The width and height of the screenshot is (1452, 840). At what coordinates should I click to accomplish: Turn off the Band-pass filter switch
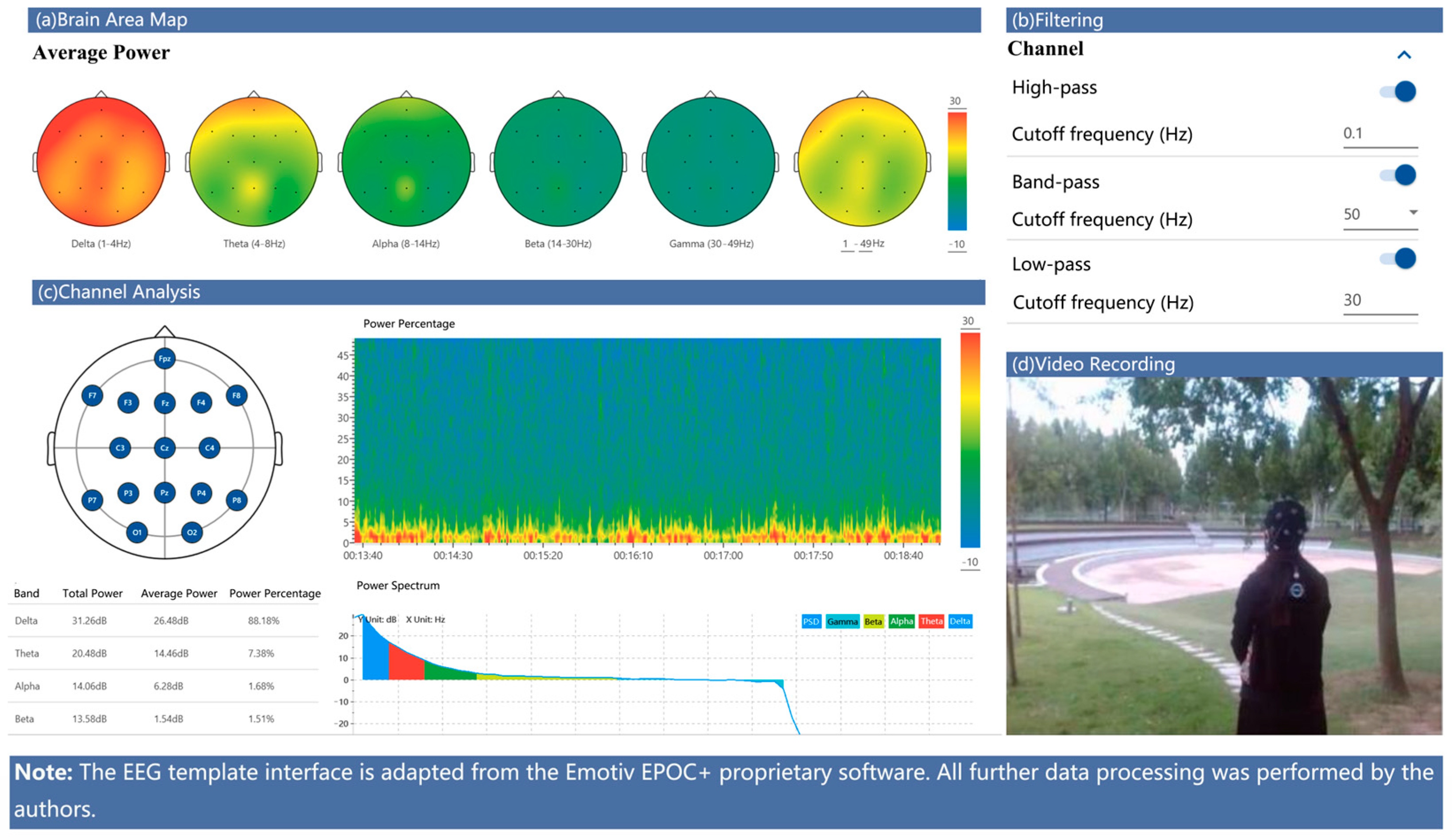pyautogui.click(x=1399, y=175)
